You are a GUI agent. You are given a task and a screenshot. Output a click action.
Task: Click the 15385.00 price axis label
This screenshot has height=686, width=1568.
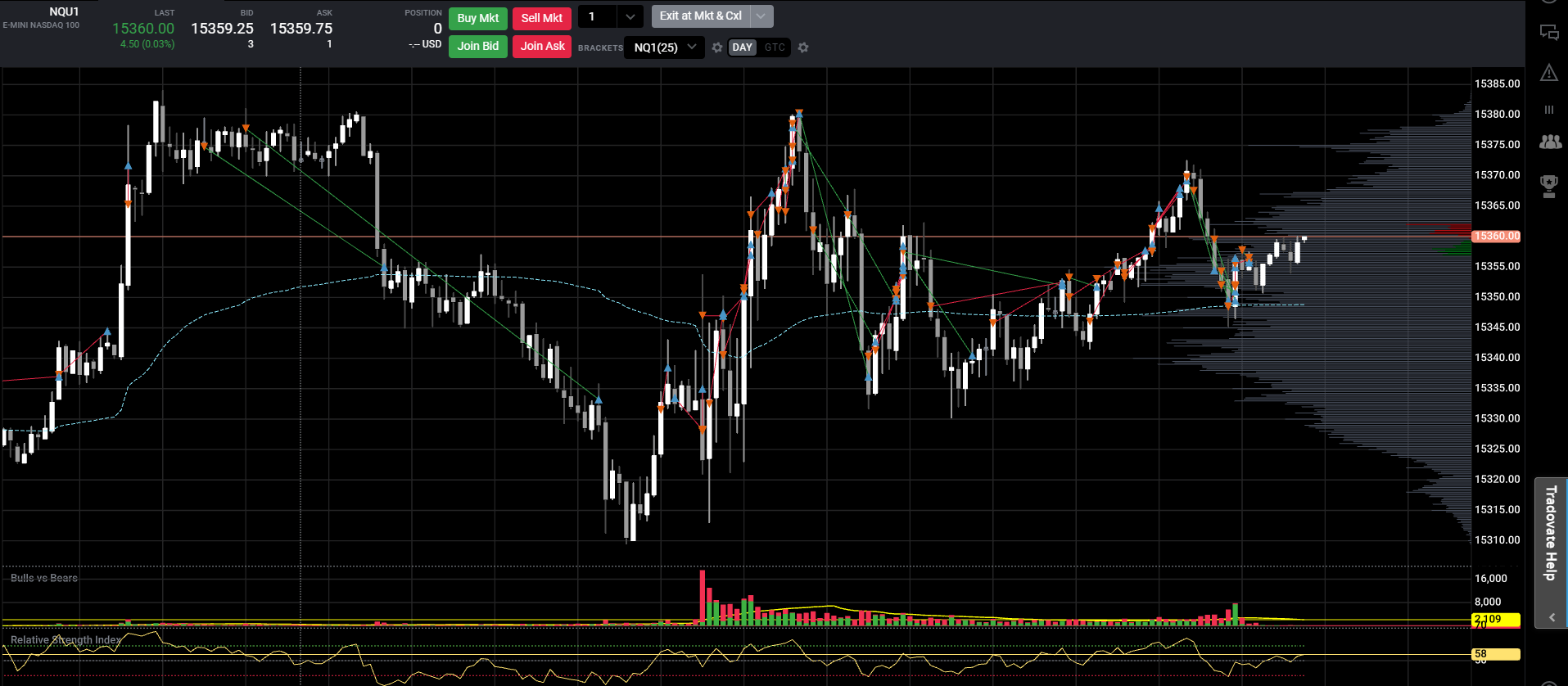pos(1497,83)
